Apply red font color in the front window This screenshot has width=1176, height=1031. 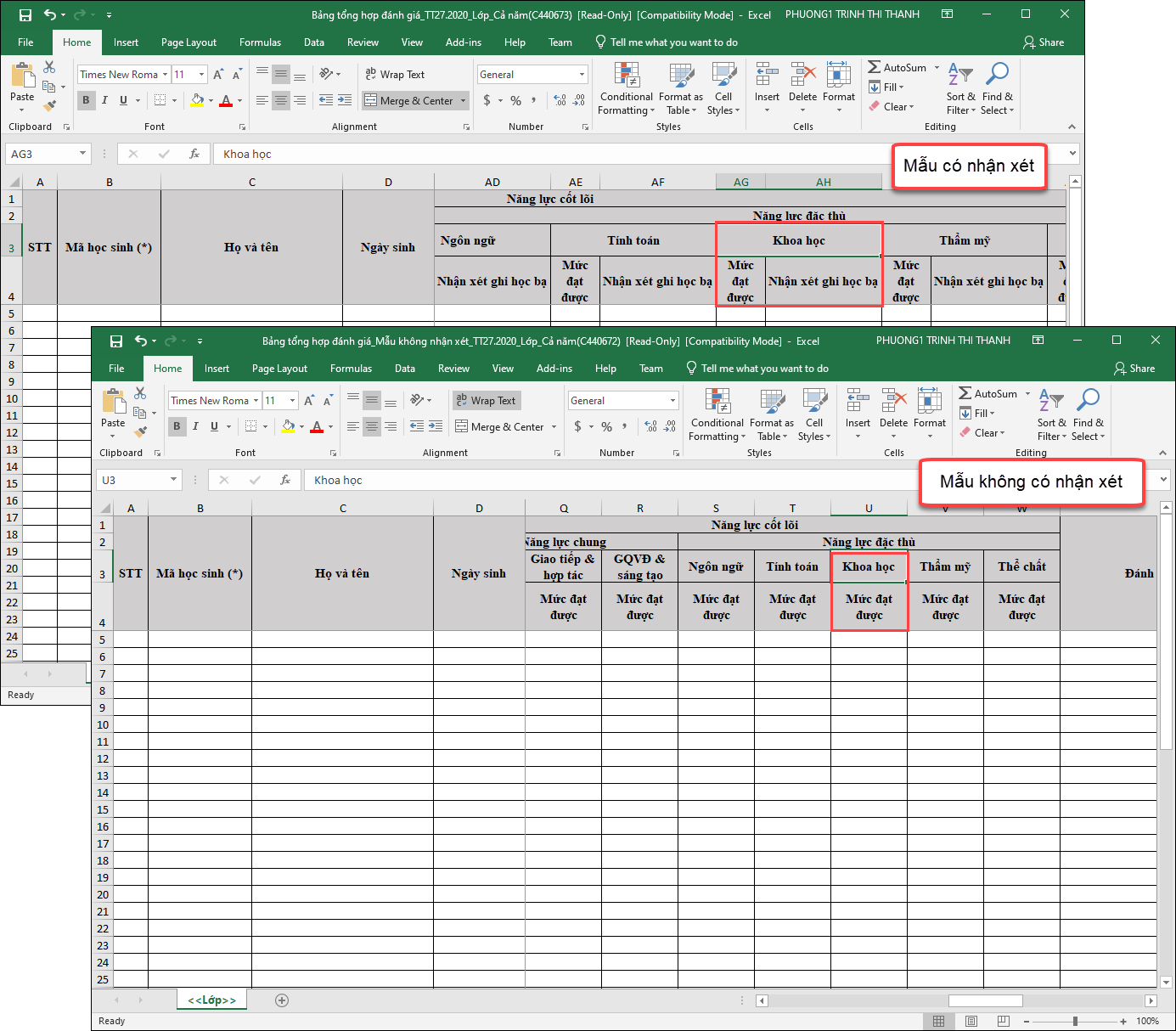(x=317, y=426)
